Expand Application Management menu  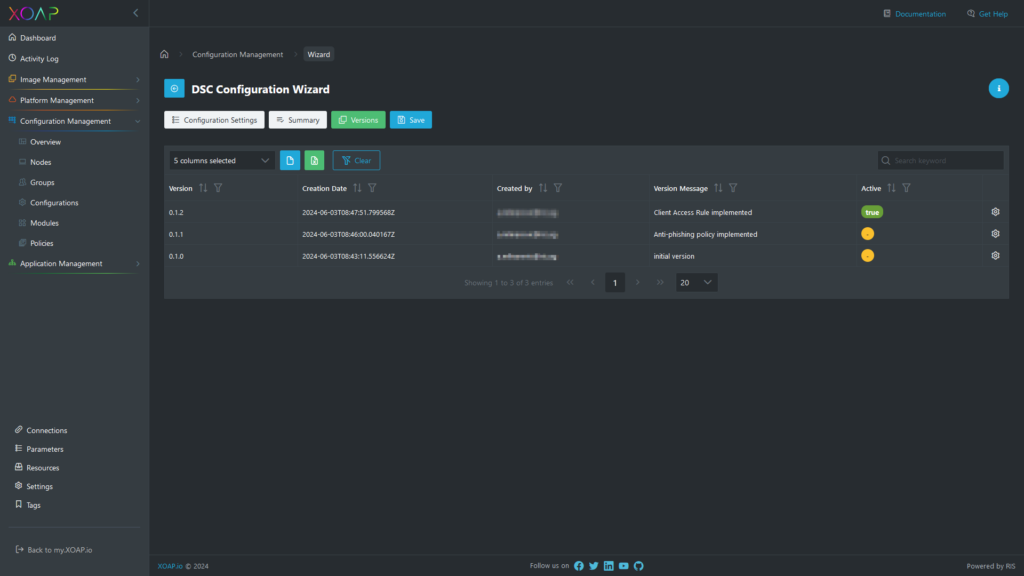pyautogui.click(x=74, y=263)
